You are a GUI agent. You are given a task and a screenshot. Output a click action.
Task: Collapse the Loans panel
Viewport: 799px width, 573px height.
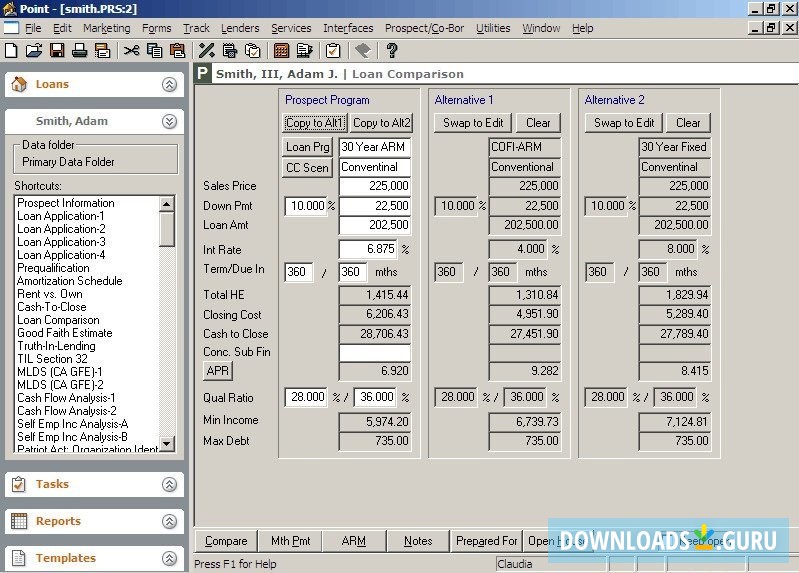coord(169,85)
